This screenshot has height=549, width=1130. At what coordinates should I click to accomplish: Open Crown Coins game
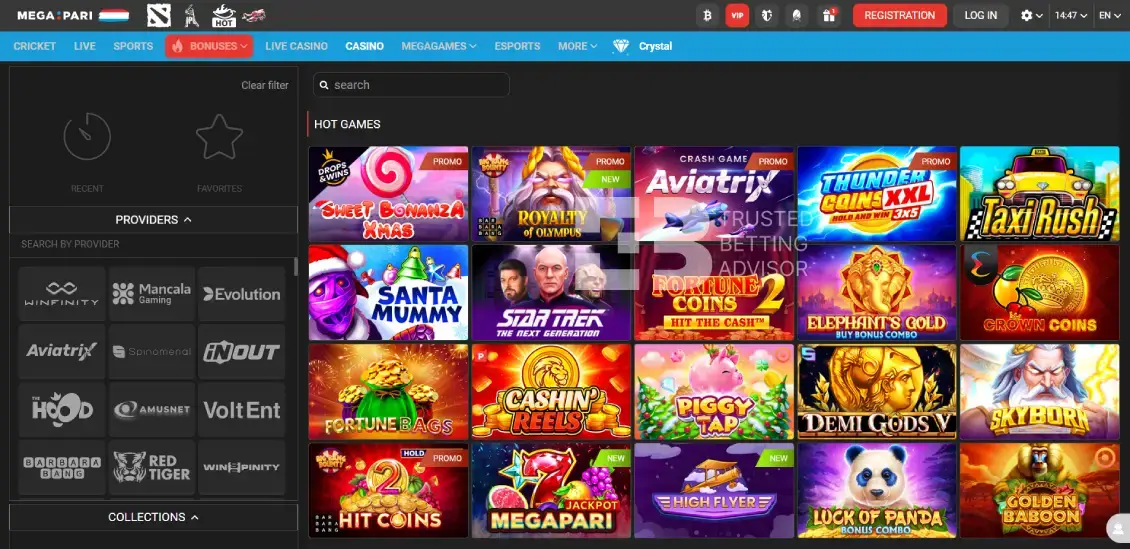click(x=1040, y=293)
